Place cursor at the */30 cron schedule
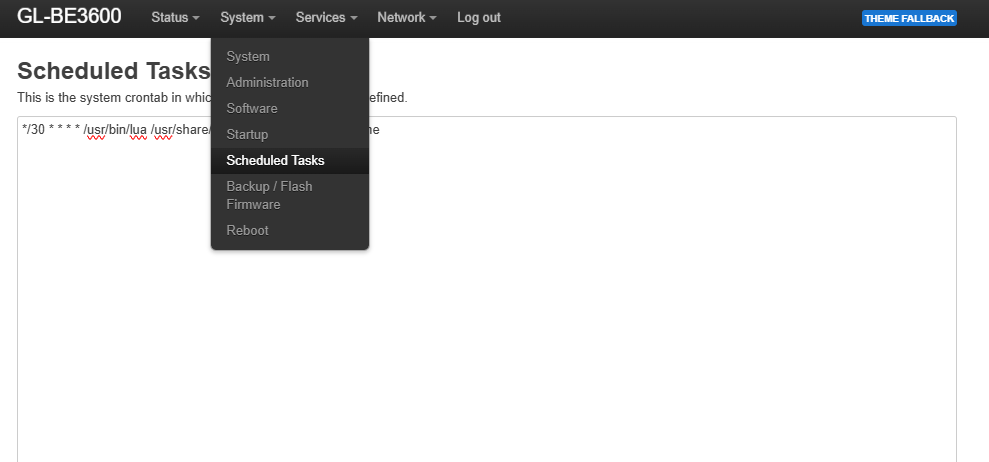The image size is (989, 462). [x=33, y=130]
